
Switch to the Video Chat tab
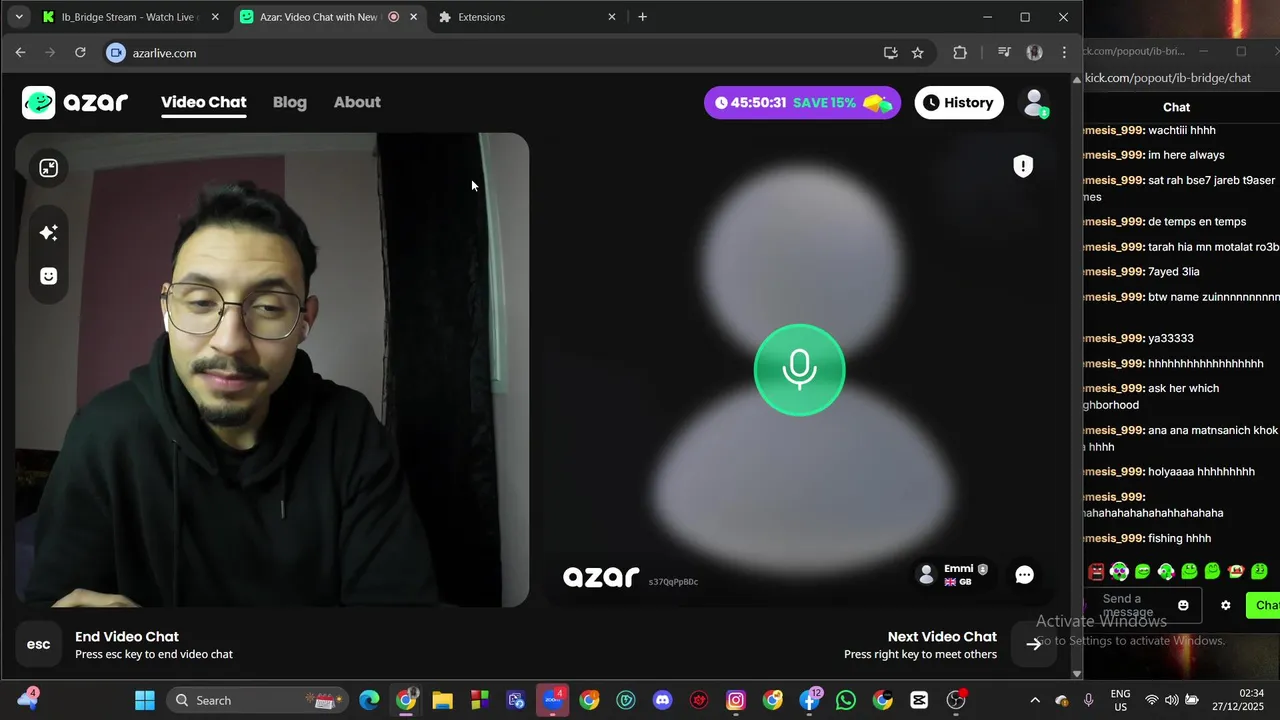pyautogui.click(x=204, y=102)
